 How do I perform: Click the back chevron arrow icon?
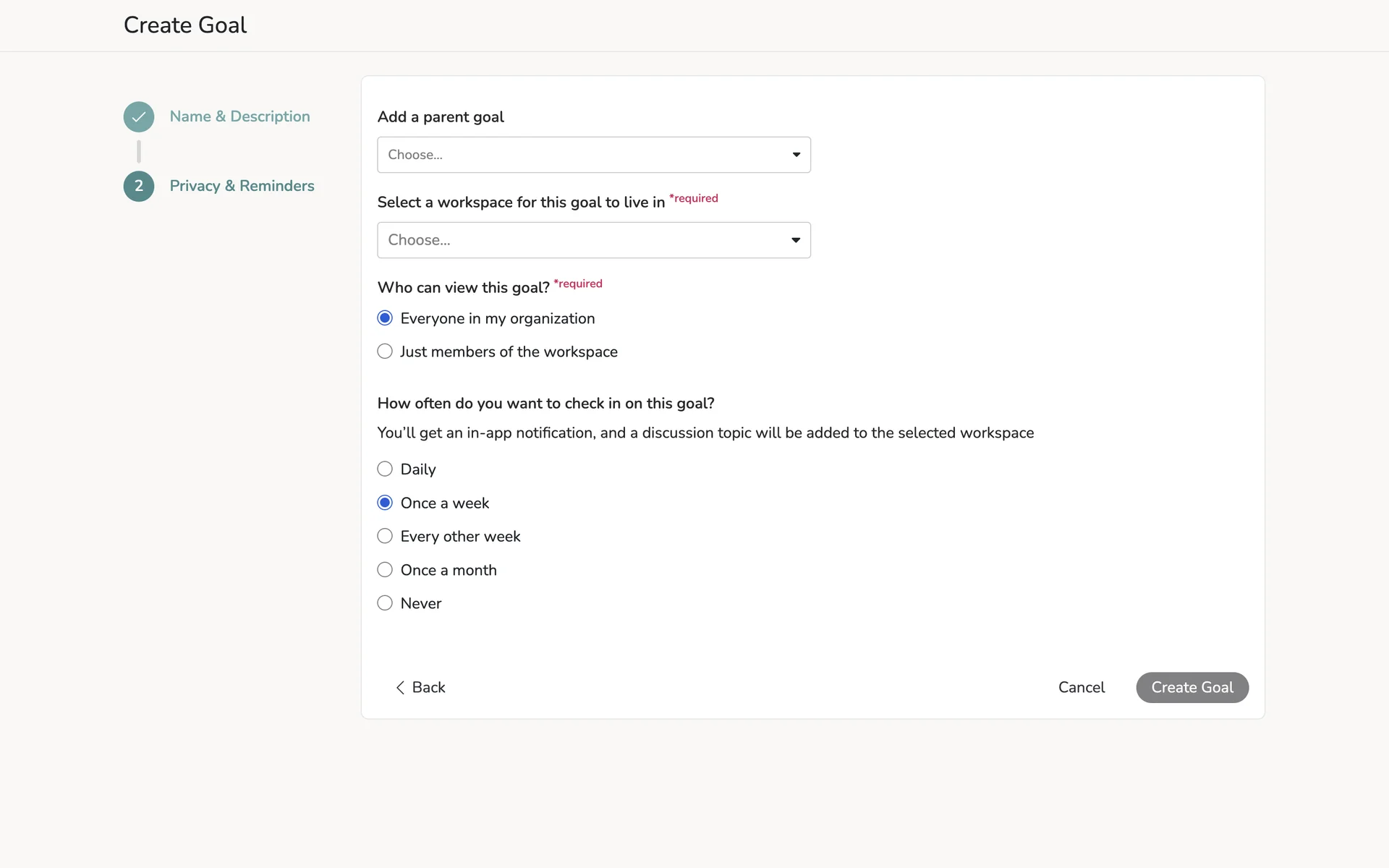[x=400, y=687]
